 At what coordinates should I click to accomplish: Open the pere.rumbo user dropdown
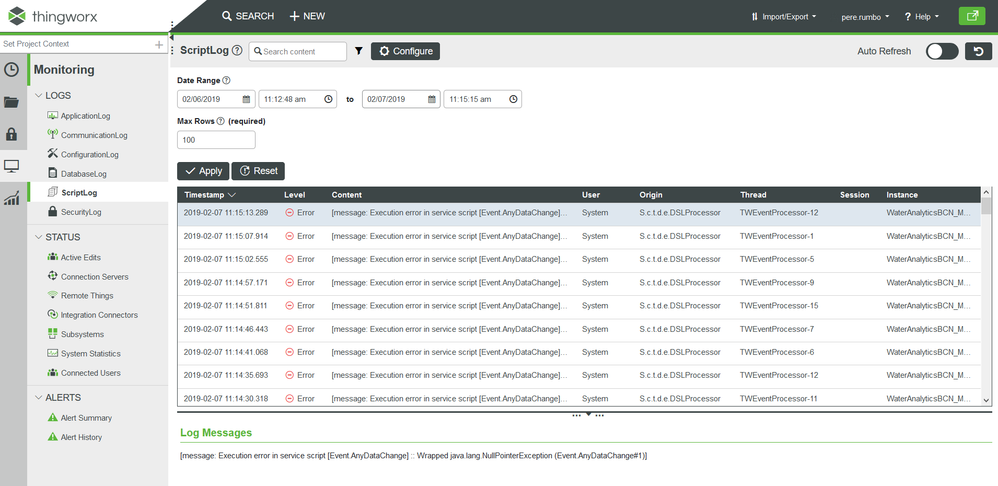865,16
